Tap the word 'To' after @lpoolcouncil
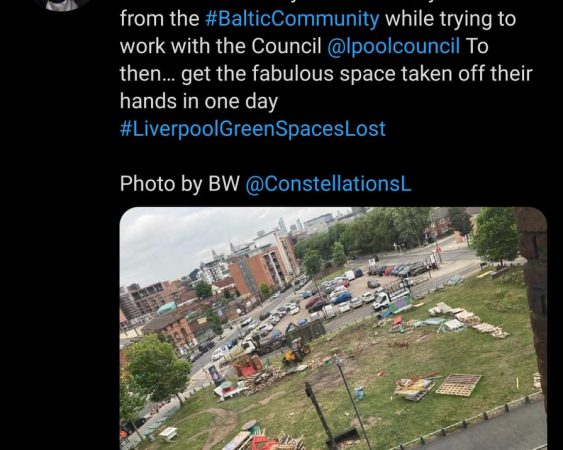Viewport: 563px width, 450px height. (477, 46)
